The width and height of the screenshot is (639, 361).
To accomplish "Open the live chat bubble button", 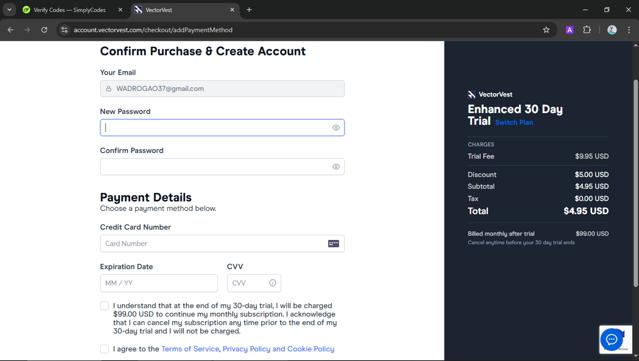I will pos(611,339).
